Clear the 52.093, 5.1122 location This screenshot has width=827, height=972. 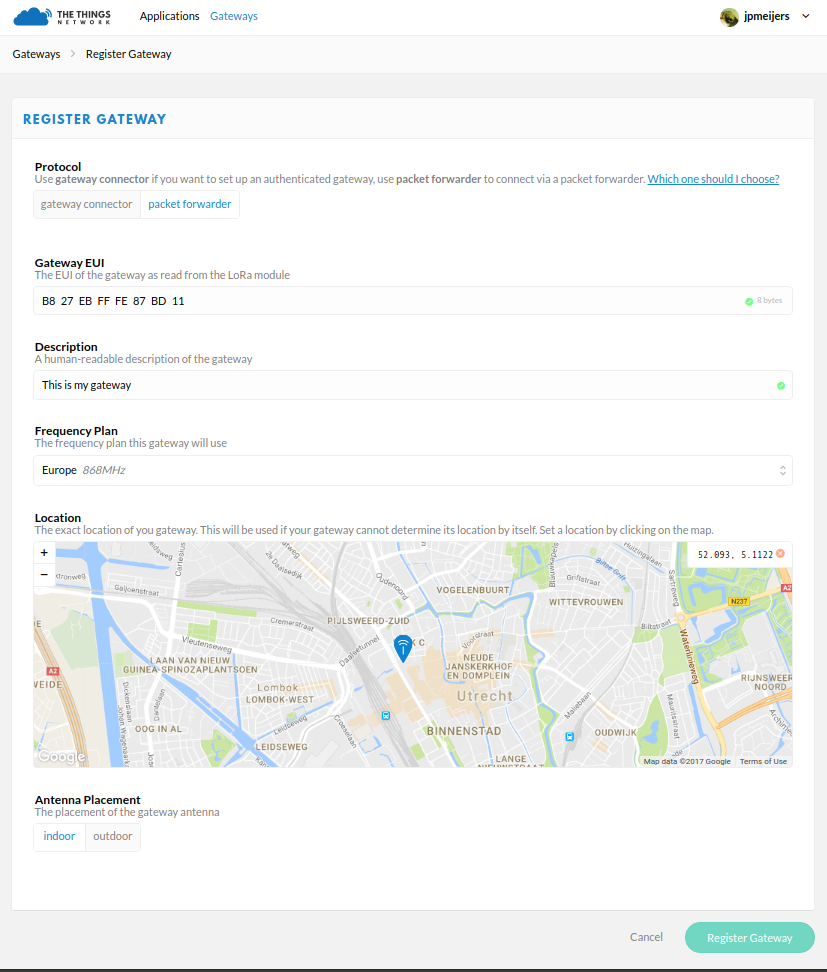pos(781,554)
